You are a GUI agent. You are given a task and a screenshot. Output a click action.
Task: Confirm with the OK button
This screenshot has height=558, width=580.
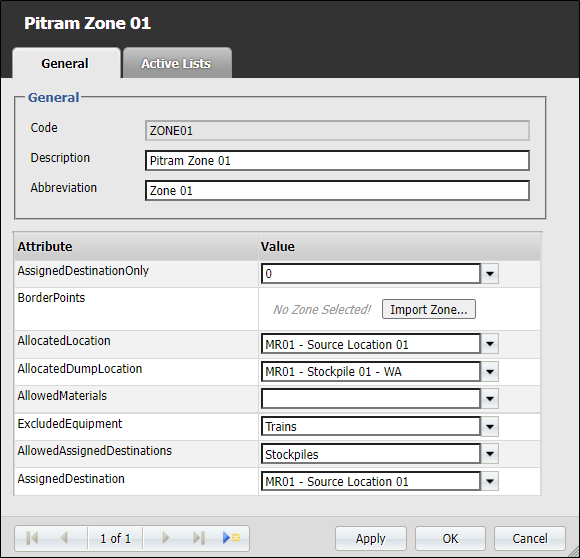pos(450,538)
